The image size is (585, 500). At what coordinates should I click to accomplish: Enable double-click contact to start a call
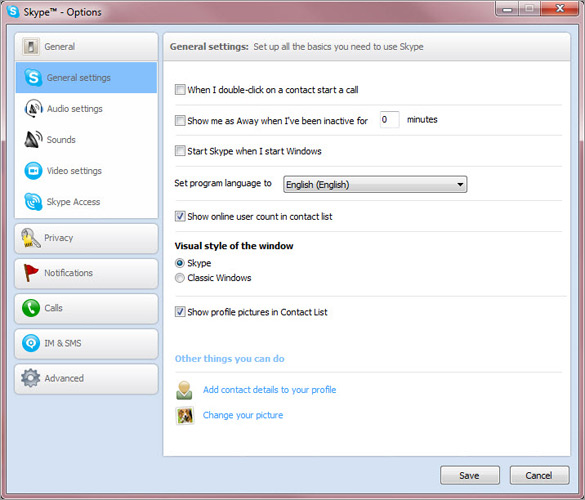click(180, 90)
